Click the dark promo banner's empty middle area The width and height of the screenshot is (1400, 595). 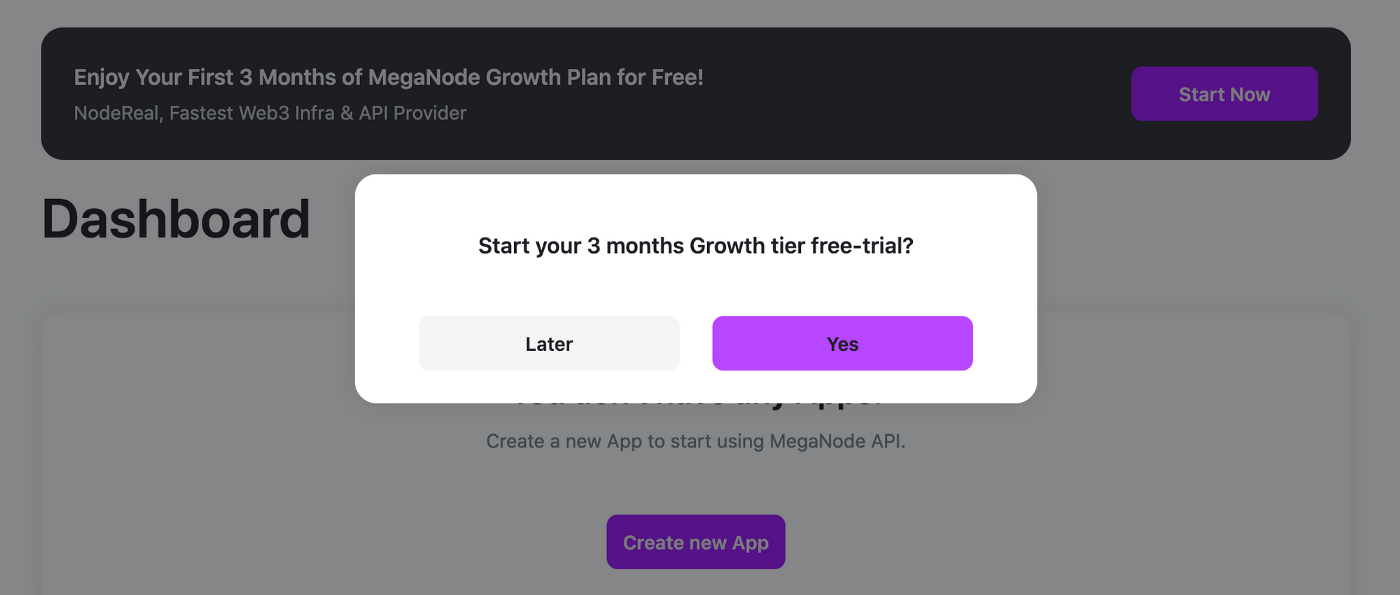pyautogui.click(x=900, y=94)
